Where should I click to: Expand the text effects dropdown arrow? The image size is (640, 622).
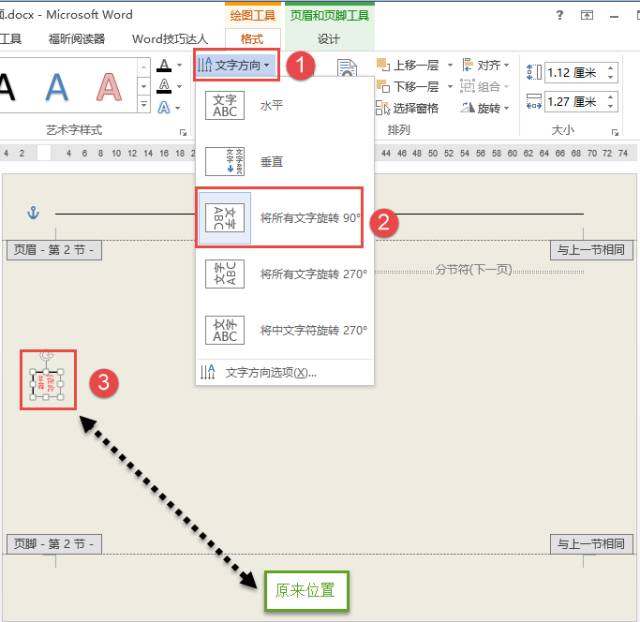[x=178, y=108]
